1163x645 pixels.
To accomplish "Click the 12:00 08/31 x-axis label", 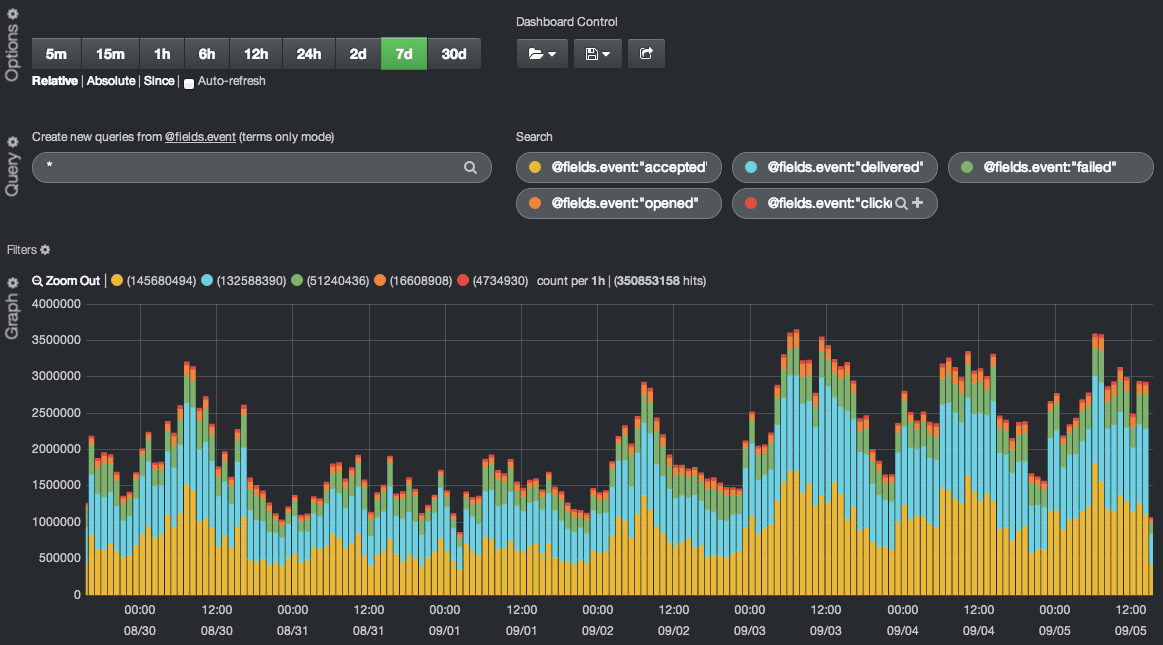I will click(369, 620).
